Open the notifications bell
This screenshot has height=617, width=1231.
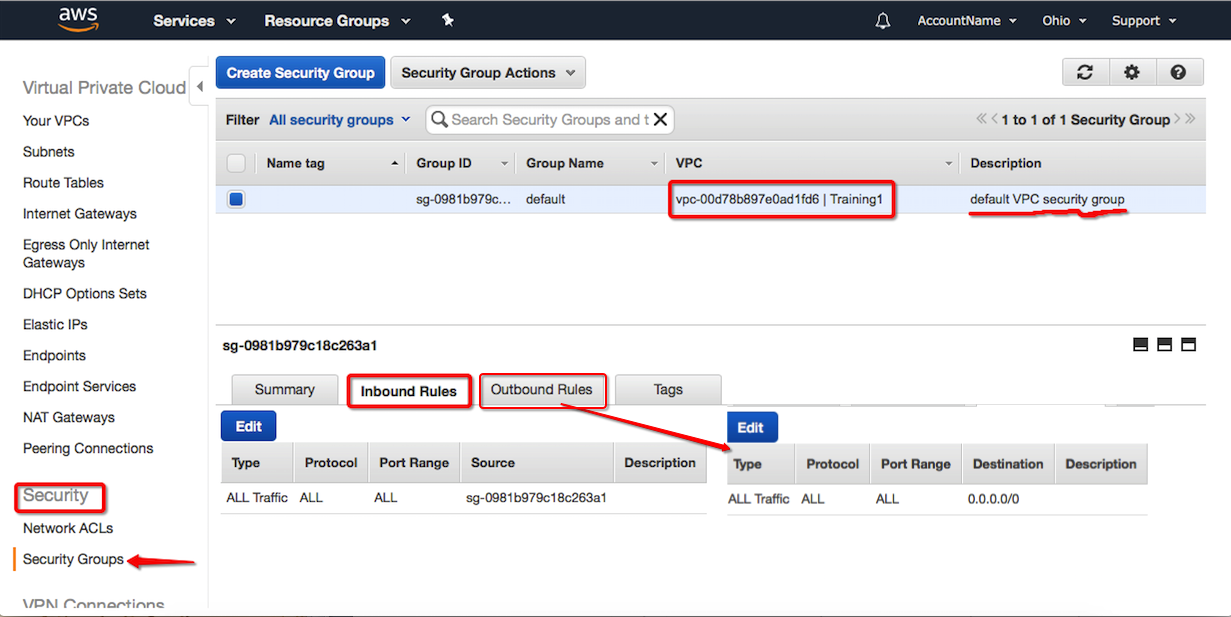(x=882, y=21)
